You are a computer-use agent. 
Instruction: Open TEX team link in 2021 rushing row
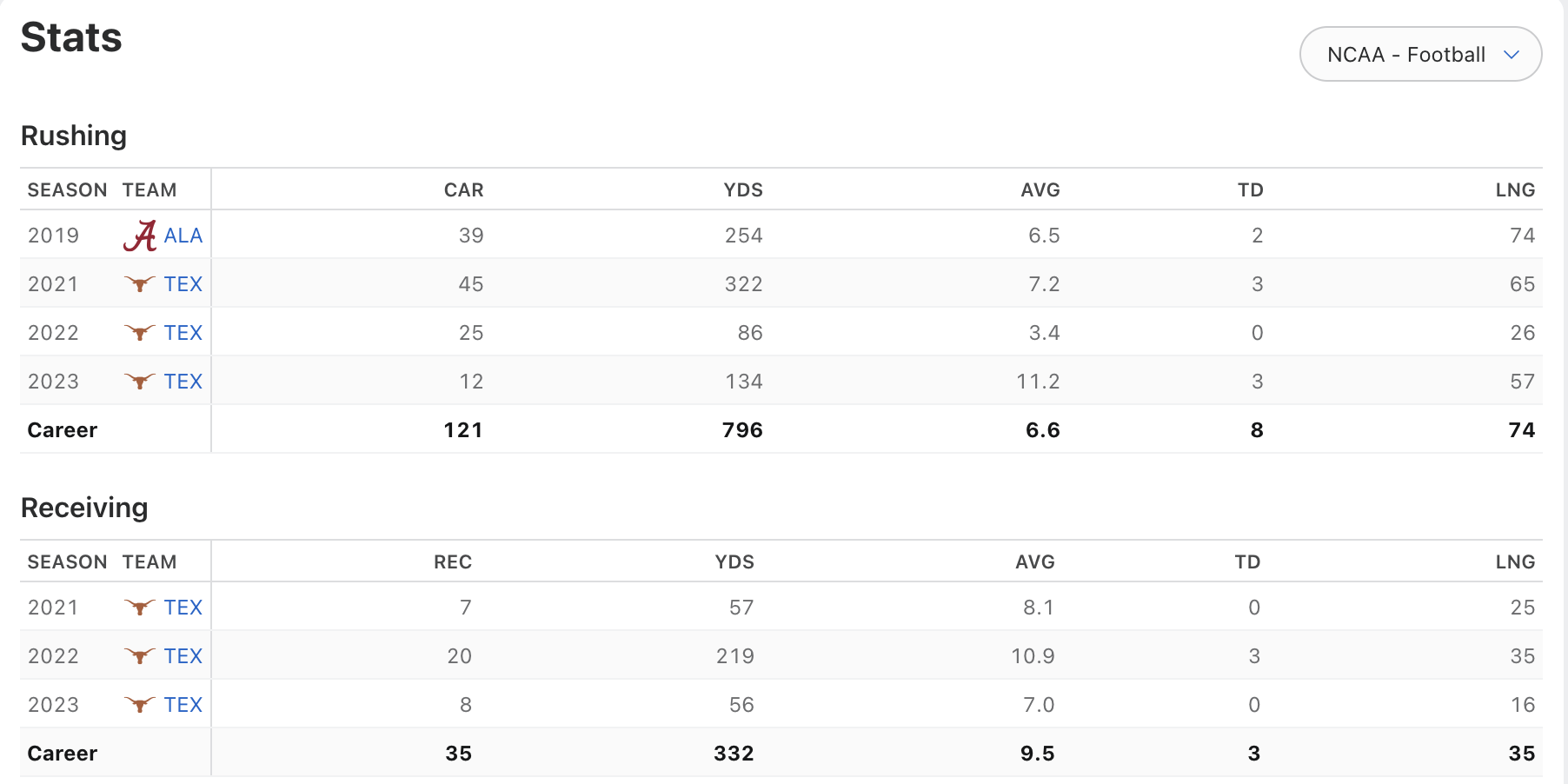tap(183, 284)
